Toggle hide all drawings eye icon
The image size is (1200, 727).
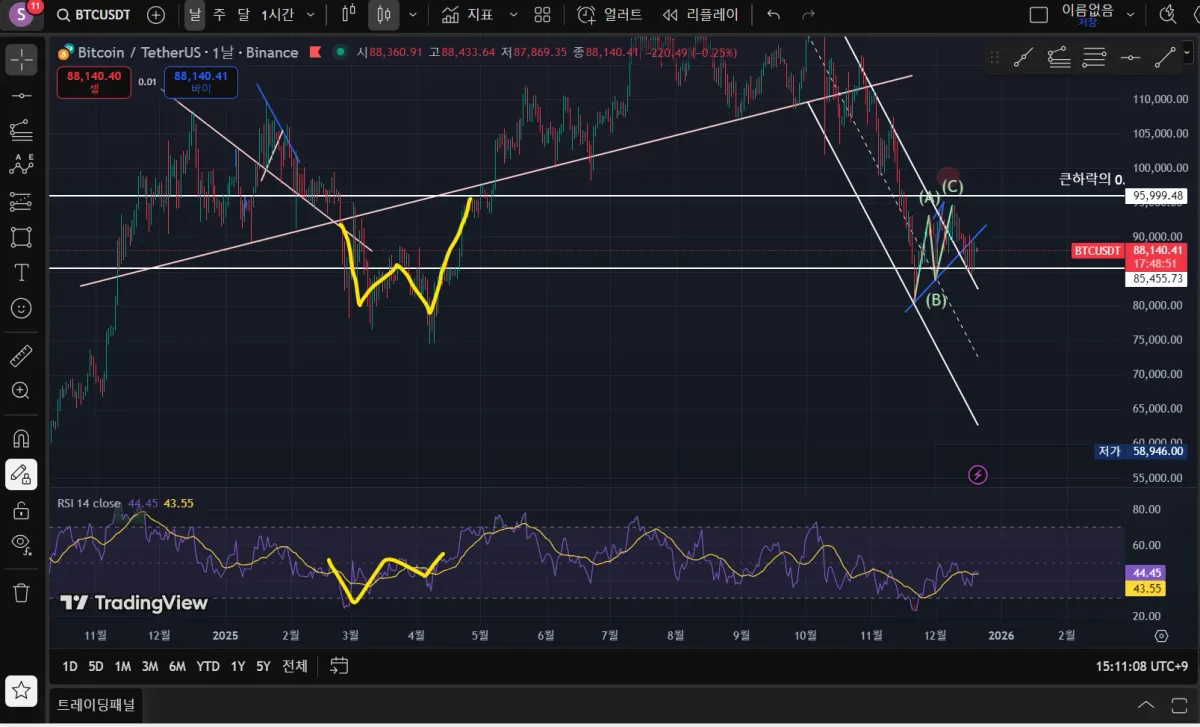[x=21, y=545]
